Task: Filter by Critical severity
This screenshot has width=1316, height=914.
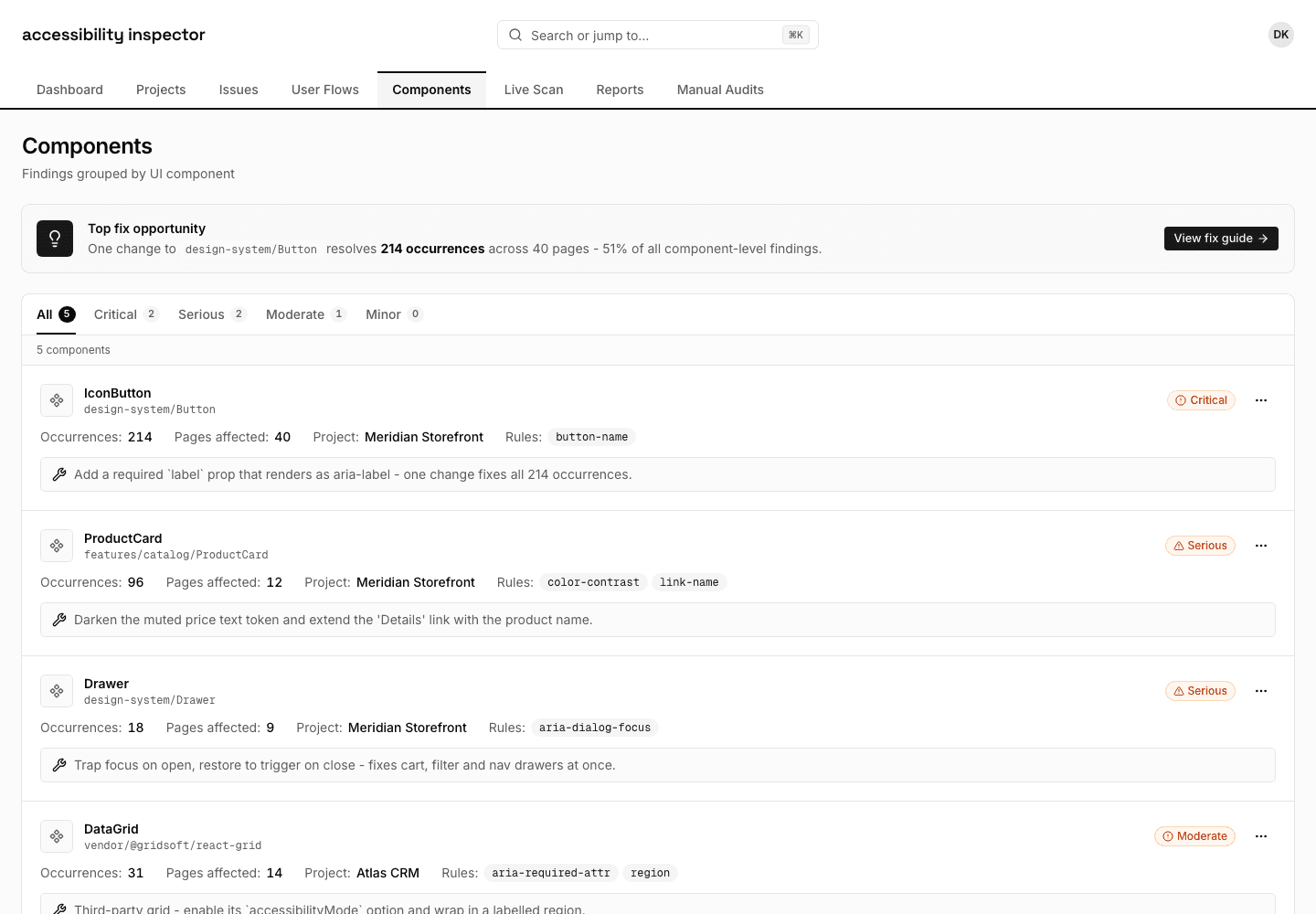Action: 126,314
